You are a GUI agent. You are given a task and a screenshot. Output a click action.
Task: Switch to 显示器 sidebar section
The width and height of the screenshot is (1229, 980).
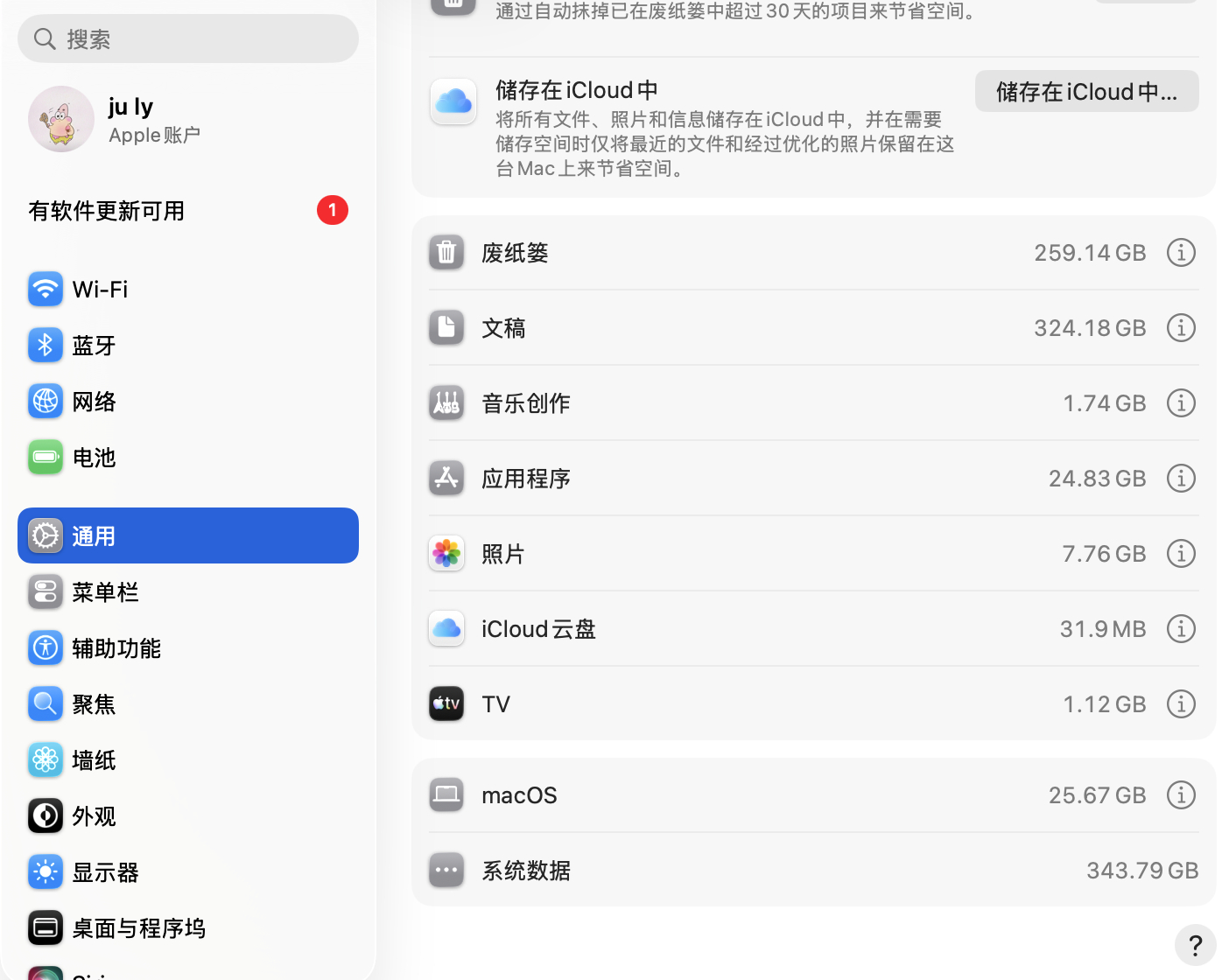(x=188, y=871)
